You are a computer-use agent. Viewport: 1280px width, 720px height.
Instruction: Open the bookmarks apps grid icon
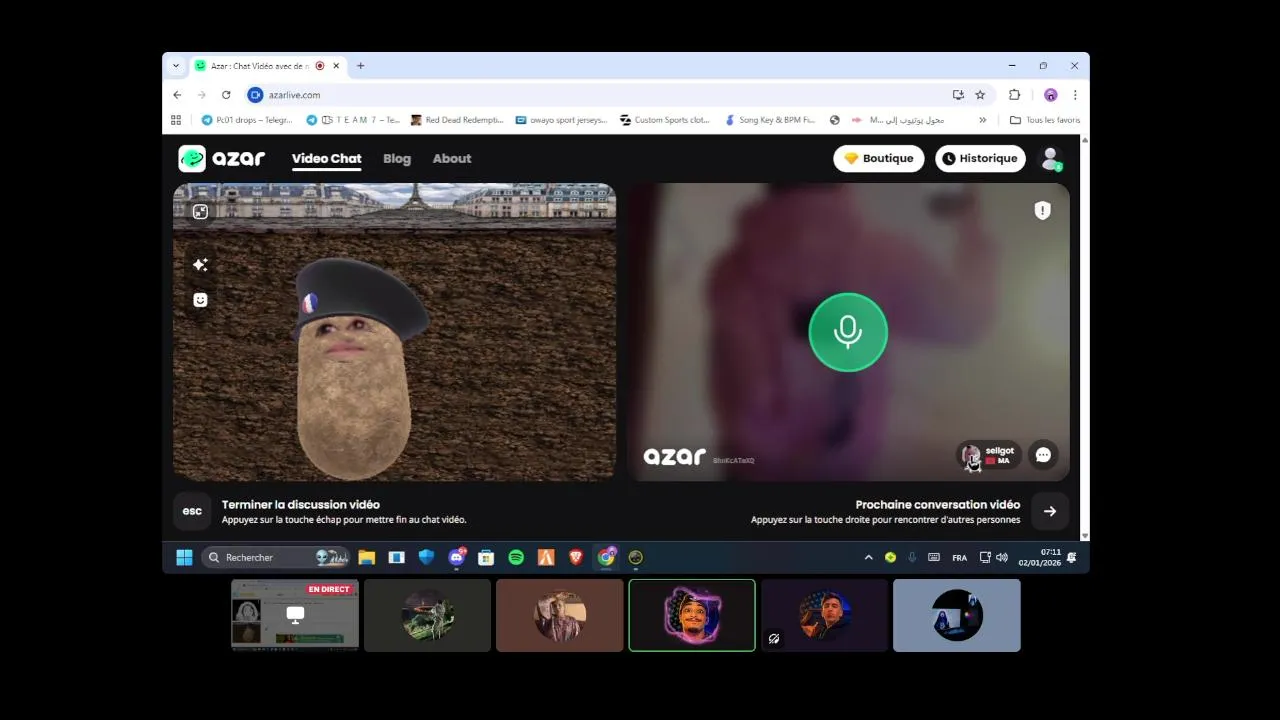point(176,120)
